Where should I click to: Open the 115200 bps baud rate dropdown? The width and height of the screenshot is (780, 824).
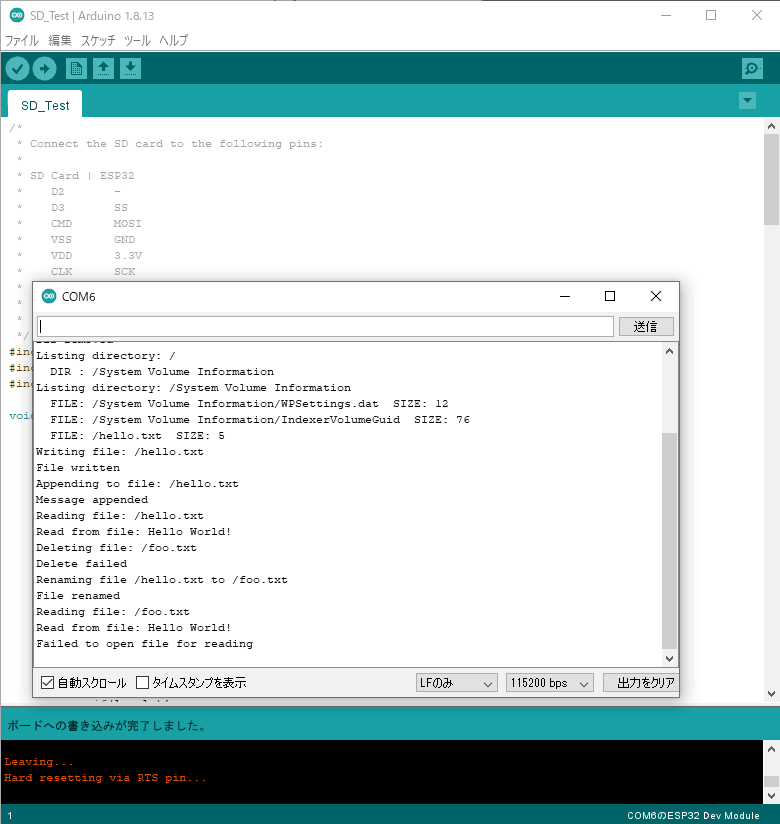coord(549,683)
